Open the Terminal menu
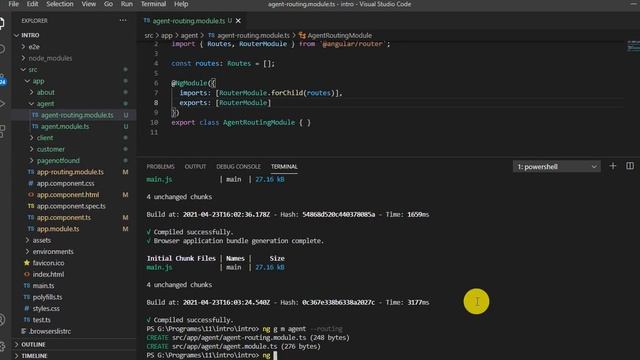This screenshot has height=360, width=640. point(153,4)
